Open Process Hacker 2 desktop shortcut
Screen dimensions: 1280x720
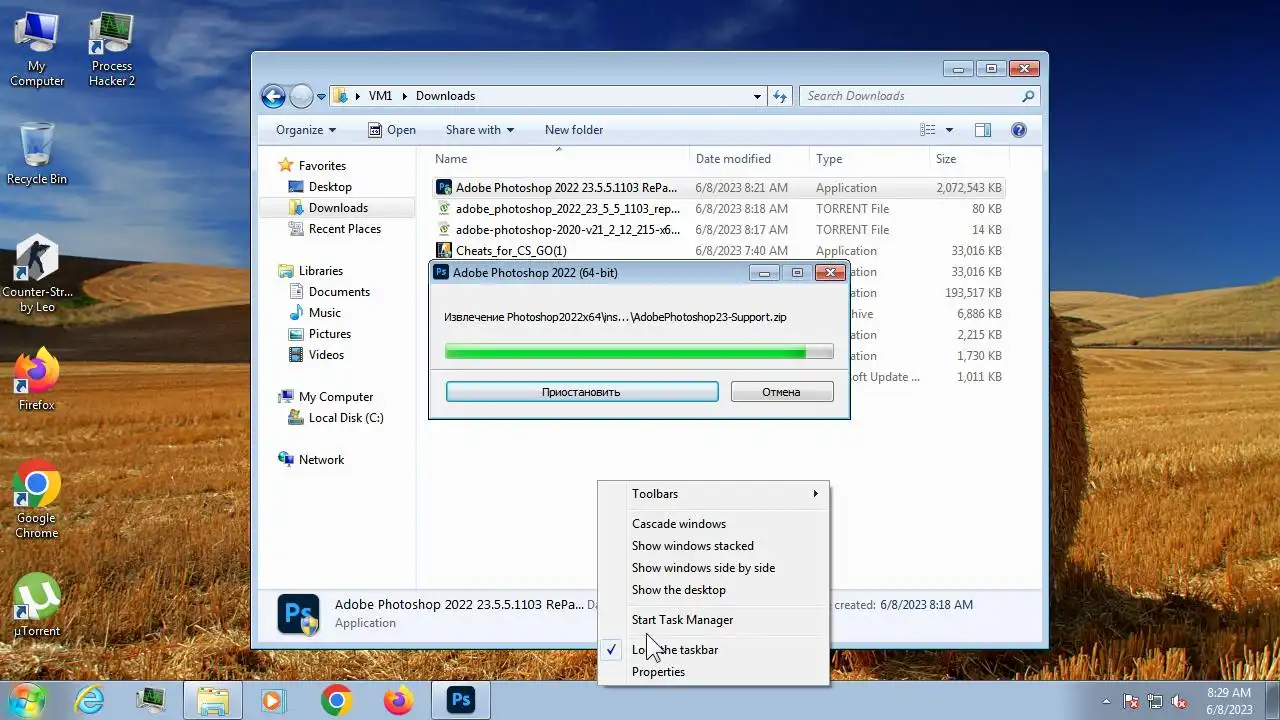[111, 50]
